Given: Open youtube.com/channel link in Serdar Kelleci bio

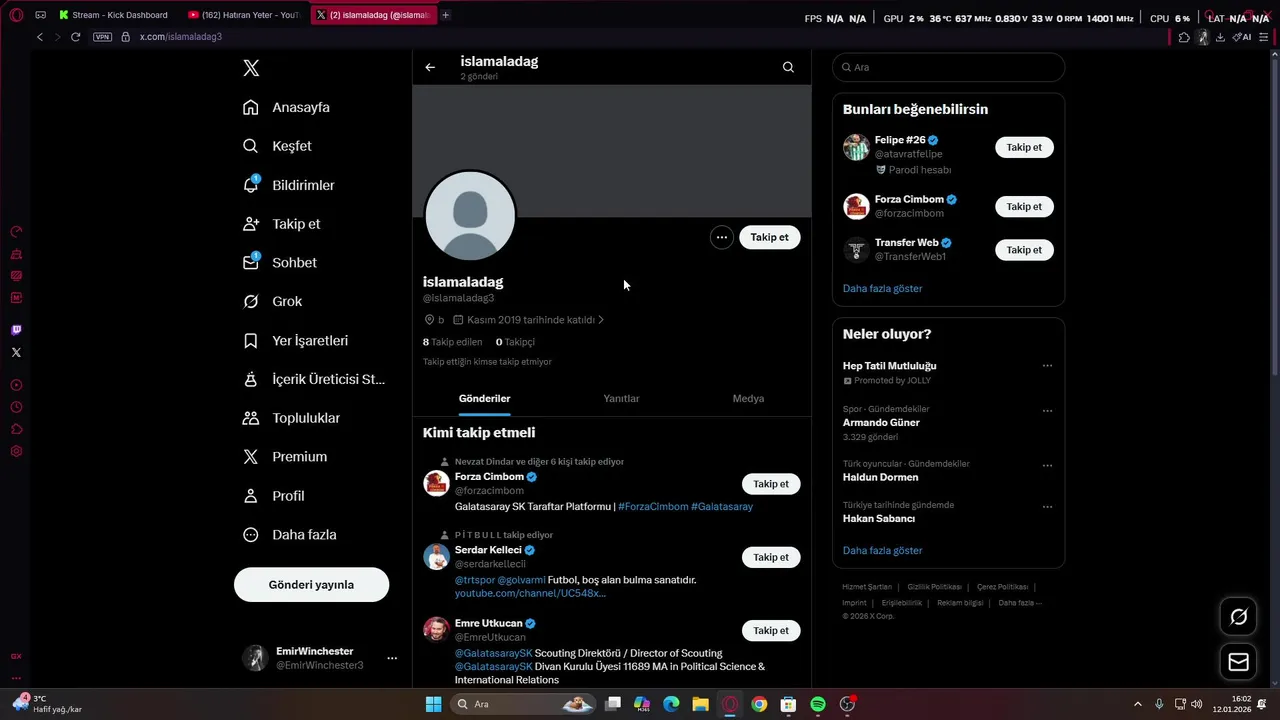Looking at the screenshot, I should (530, 593).
